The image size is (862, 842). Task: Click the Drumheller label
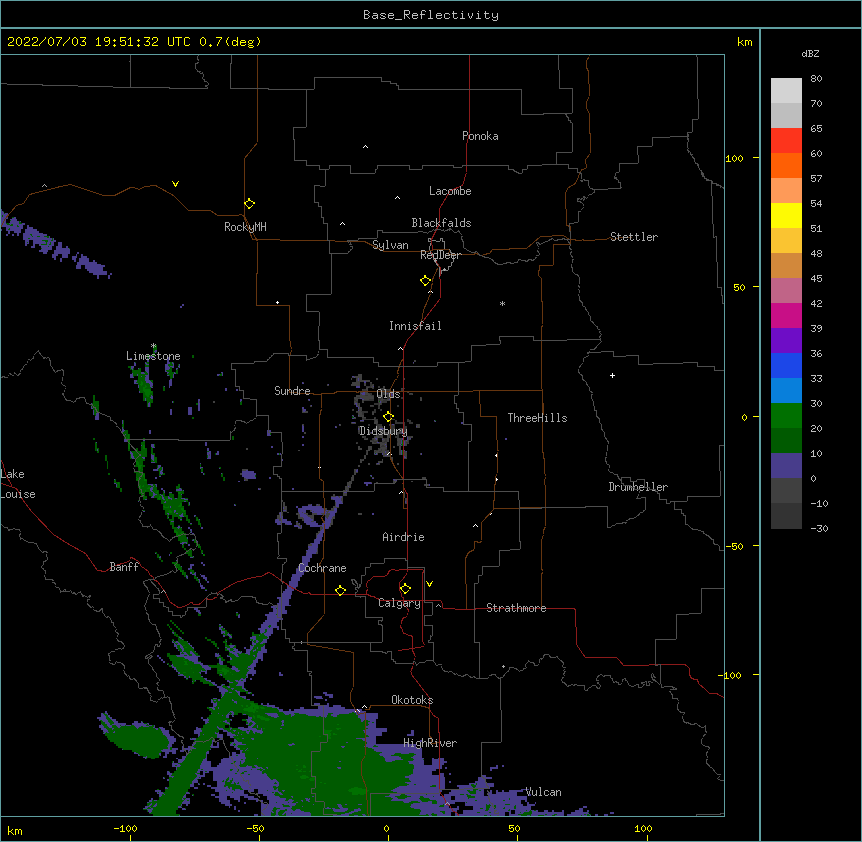click(638, 487)
